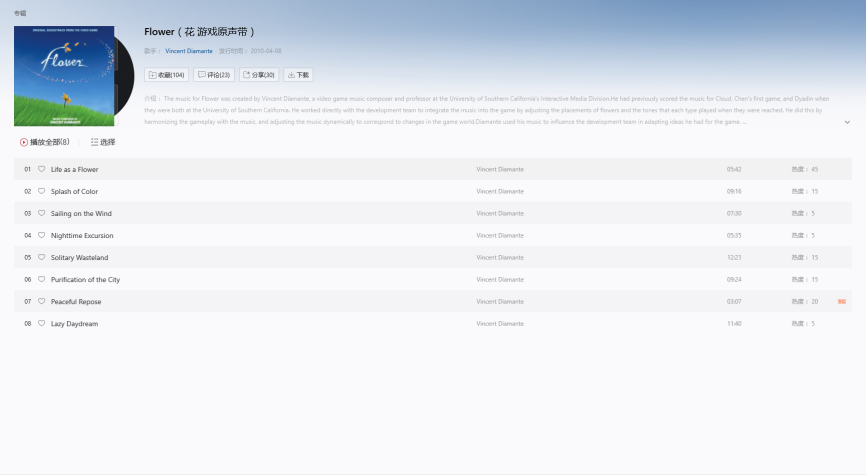
Task: Select Purification of the City track
Action: pyautogui.click(x=85, y=279)
